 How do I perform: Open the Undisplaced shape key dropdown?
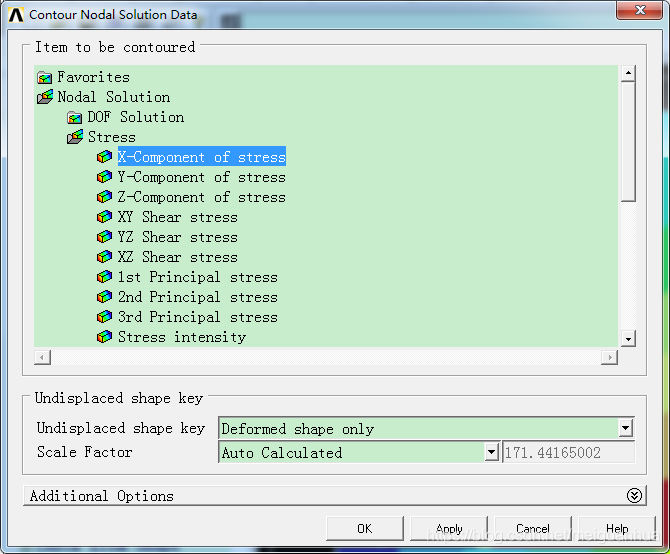(x=626, y=428)
